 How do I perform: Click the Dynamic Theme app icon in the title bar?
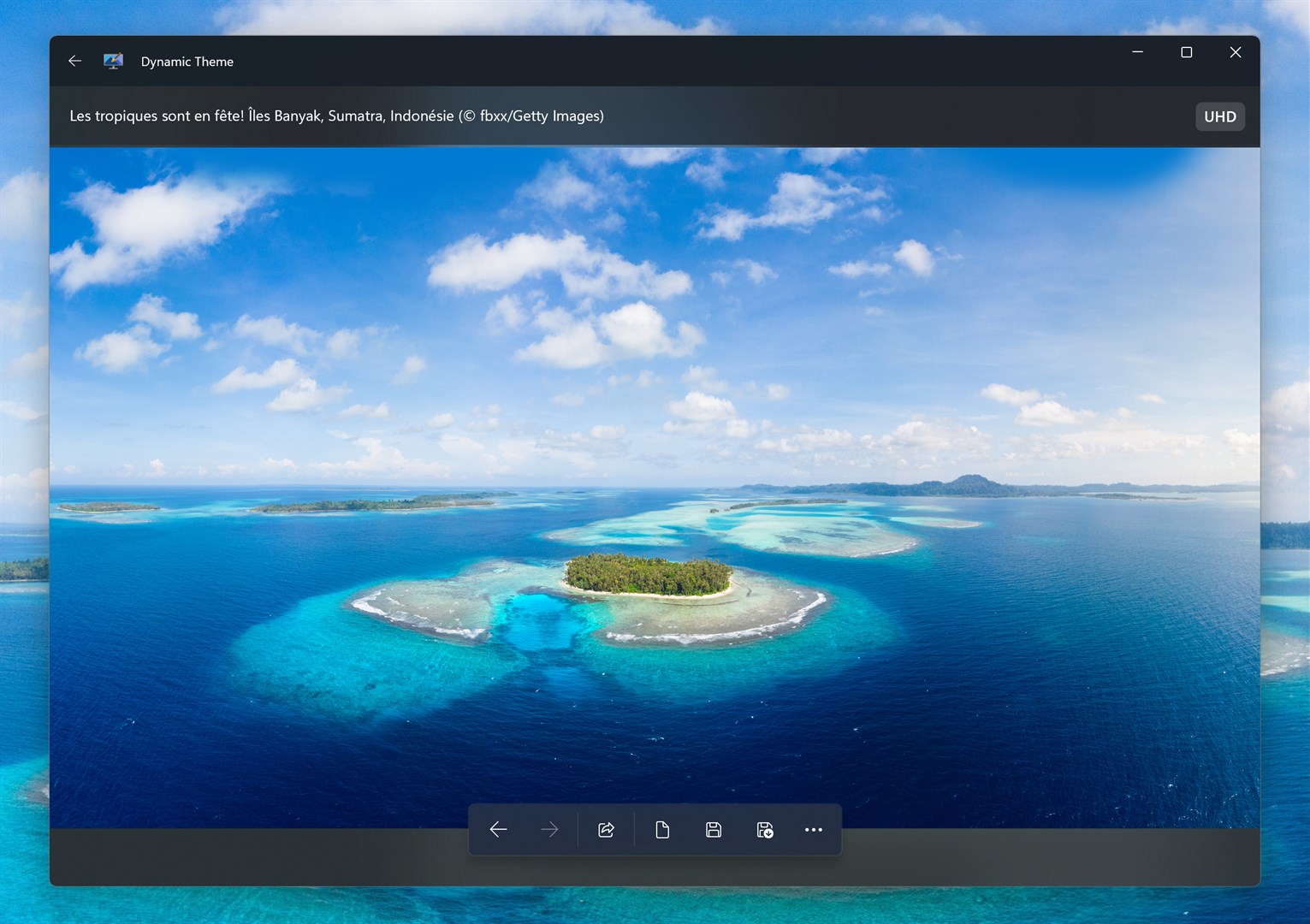point(113,61)
